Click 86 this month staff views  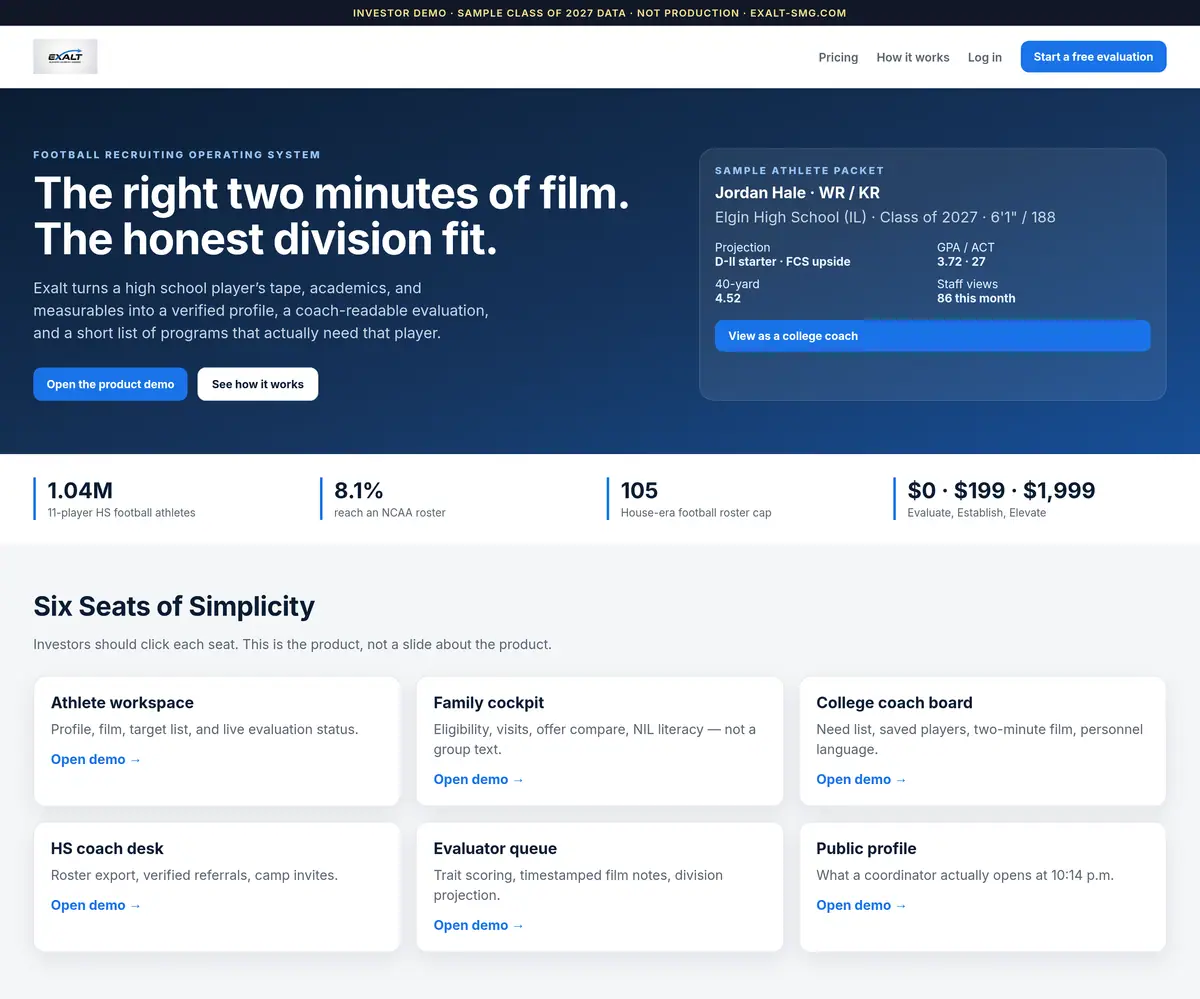pos(976,299)
